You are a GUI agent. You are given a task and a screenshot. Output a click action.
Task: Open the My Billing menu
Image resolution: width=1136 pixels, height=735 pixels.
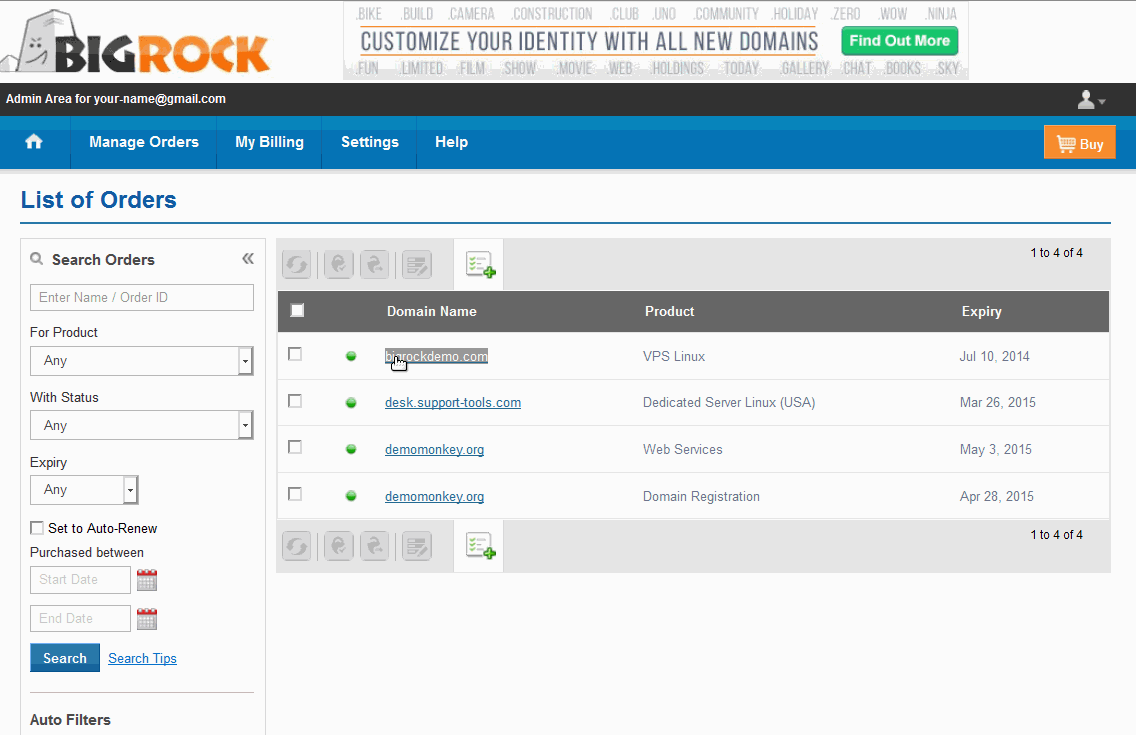pos(270,142)
